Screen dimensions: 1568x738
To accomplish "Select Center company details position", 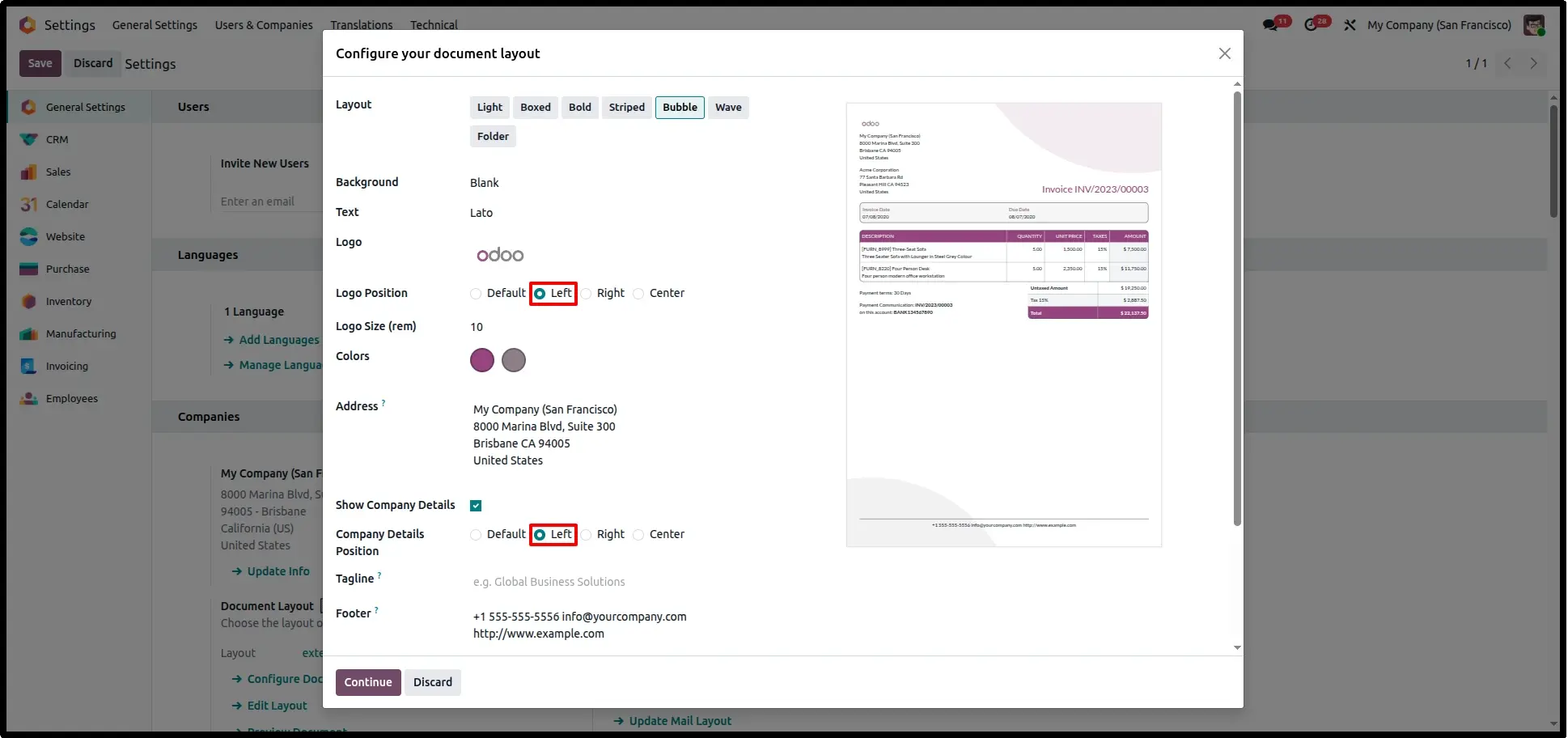I will click(638, 535).
